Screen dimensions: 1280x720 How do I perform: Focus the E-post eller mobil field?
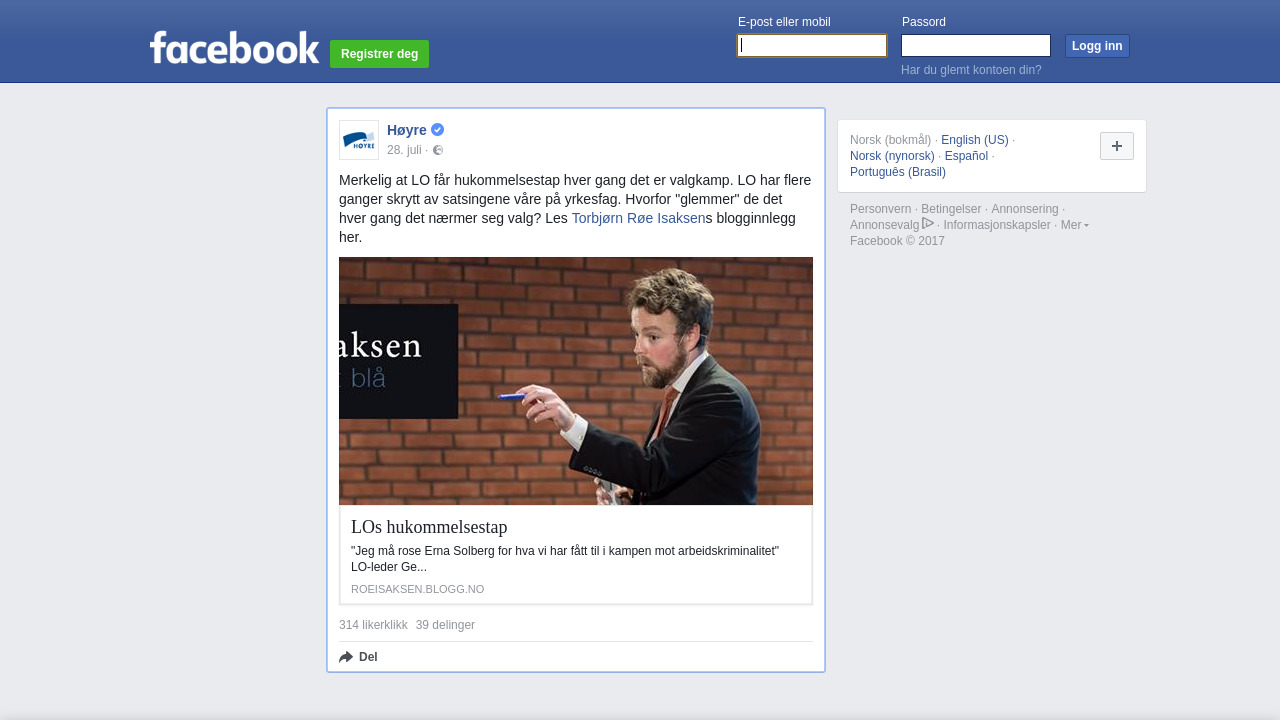812,46
